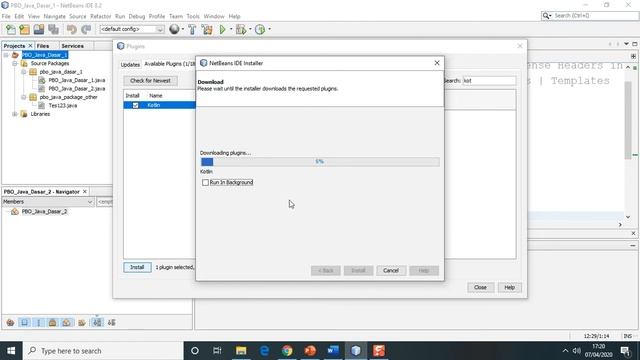This screenshot has width=640, height=360.
Task: Collapse the pbo_java_package_other package node
Action: [x=24, y=97]
